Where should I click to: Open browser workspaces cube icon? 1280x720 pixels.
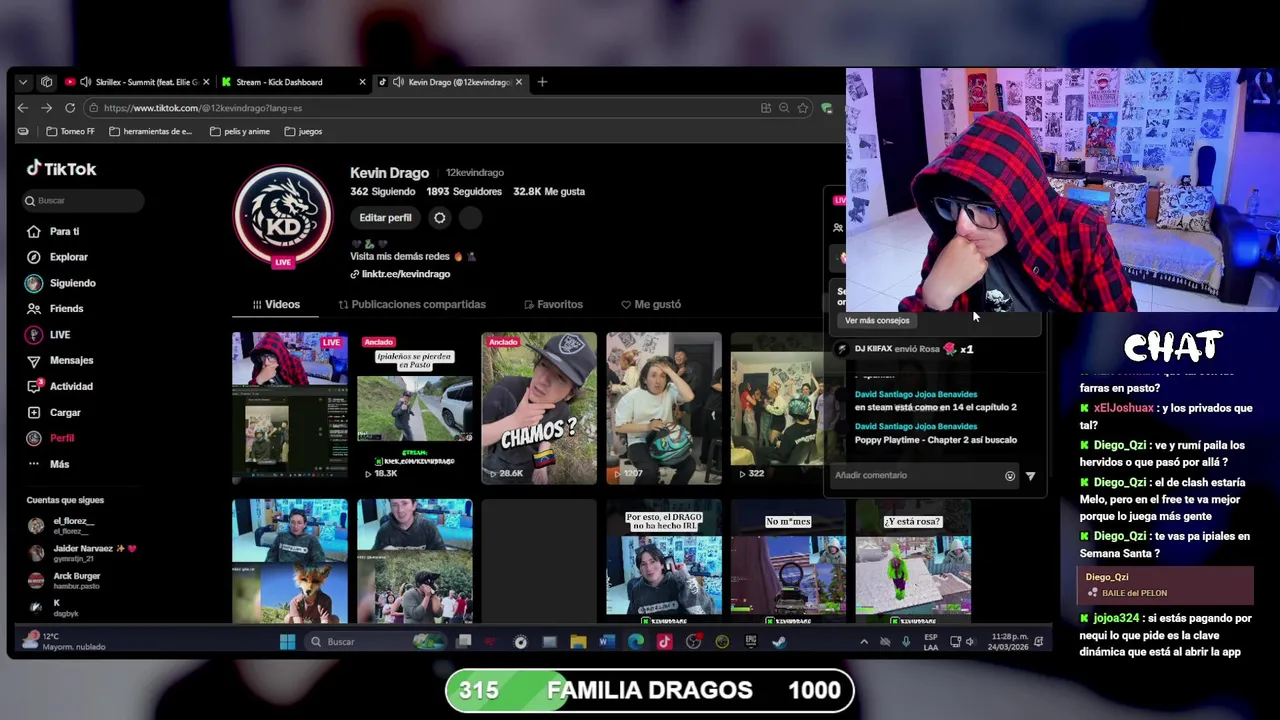(x=46, y=82)
